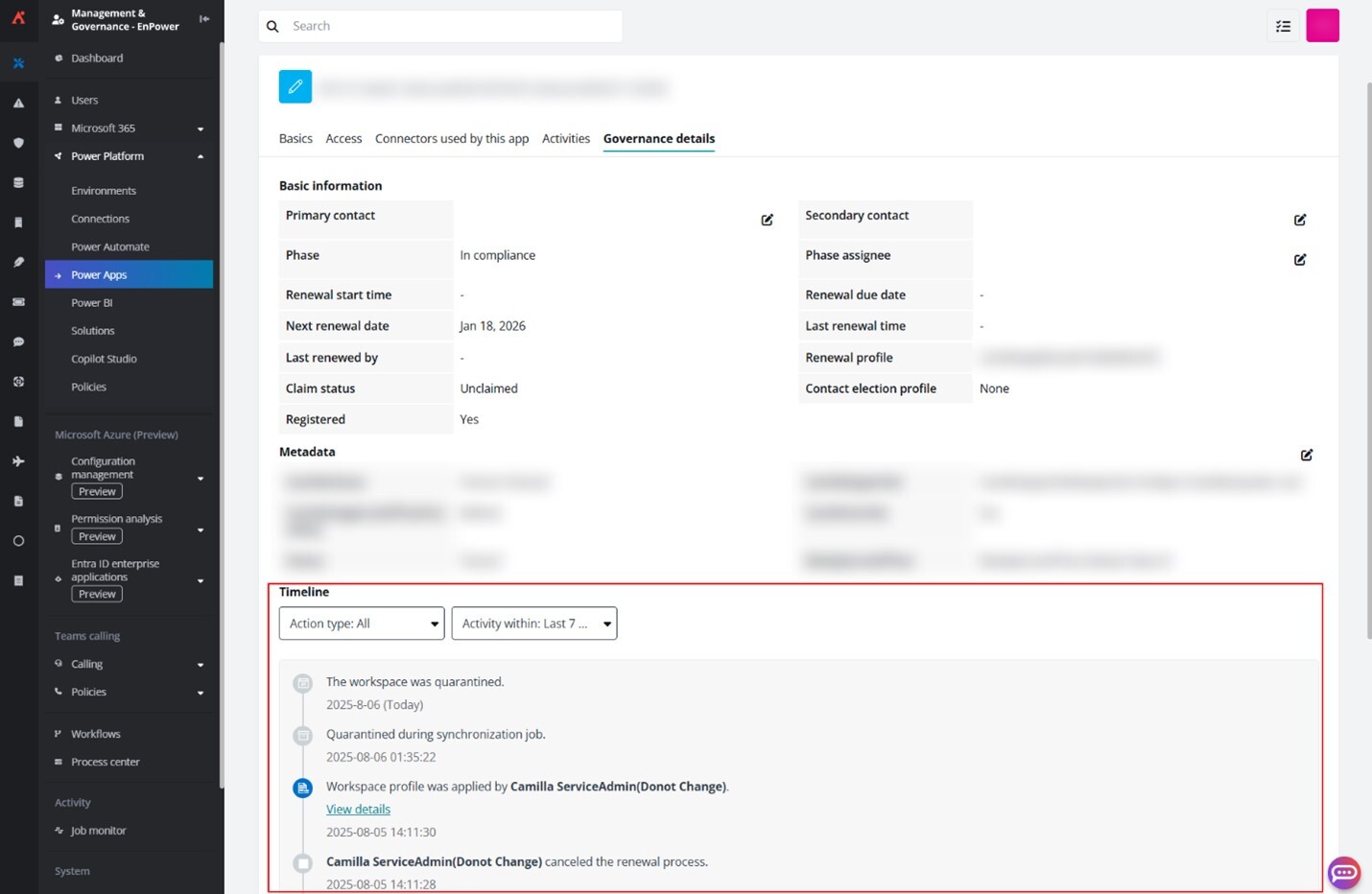Open the Activity within dropdown
Image resolution: width=1372 pixels, height=894 pixels.
534,623
